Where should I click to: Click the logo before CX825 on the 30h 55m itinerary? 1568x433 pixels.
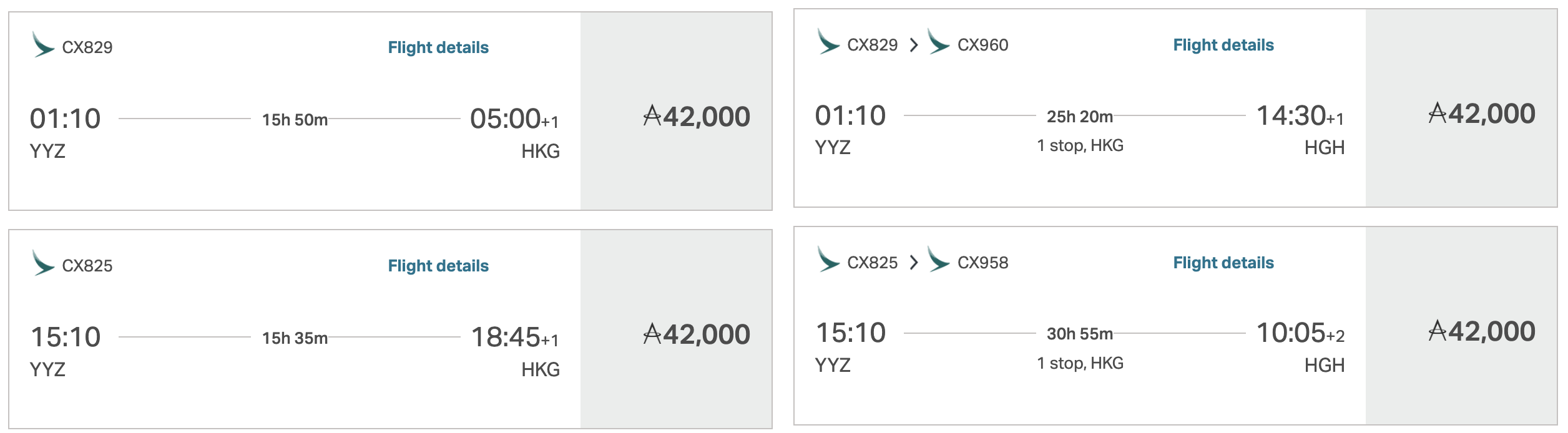pyautogui.click(x=828, y=260)
